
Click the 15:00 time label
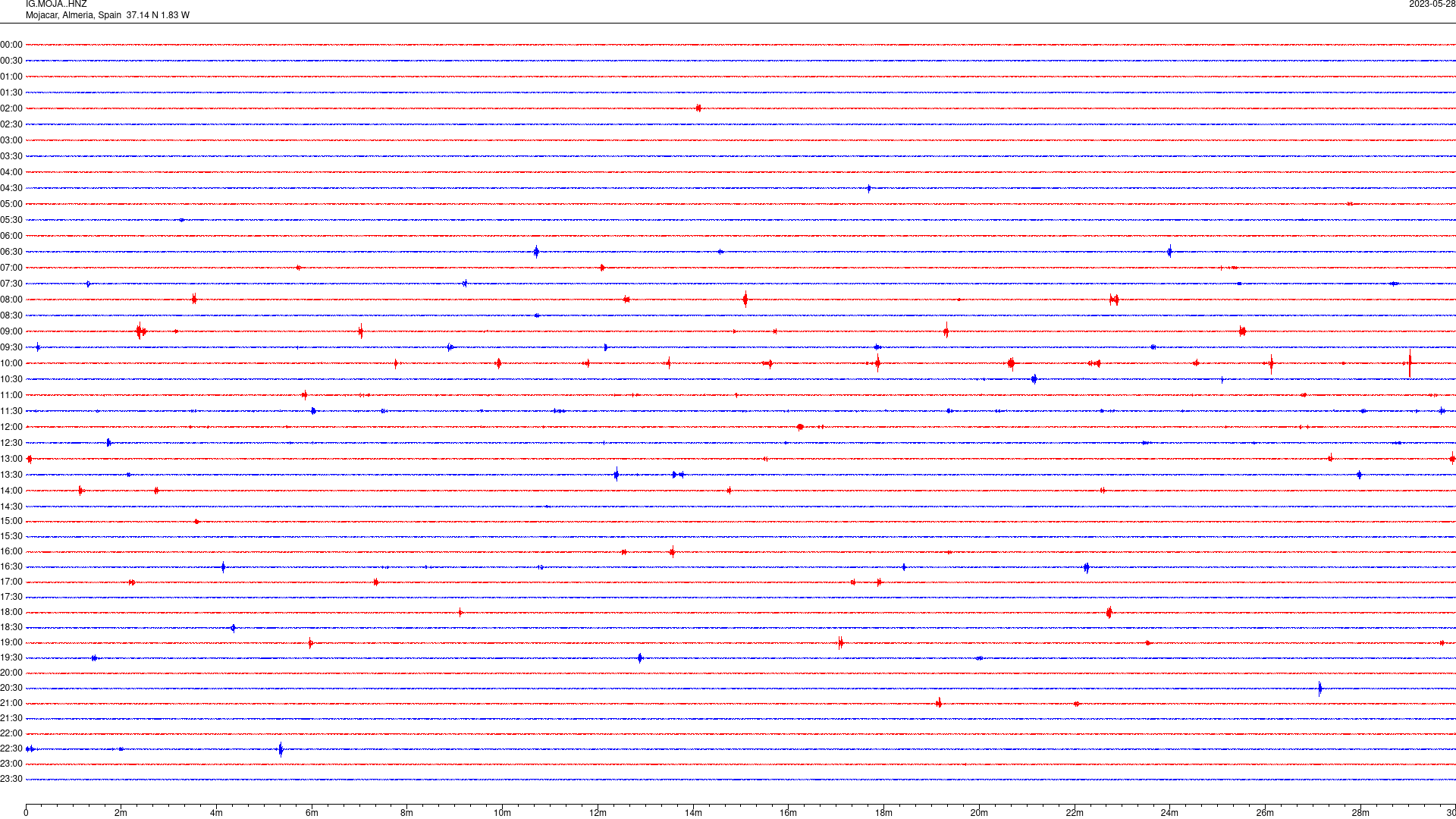[11, 521]
